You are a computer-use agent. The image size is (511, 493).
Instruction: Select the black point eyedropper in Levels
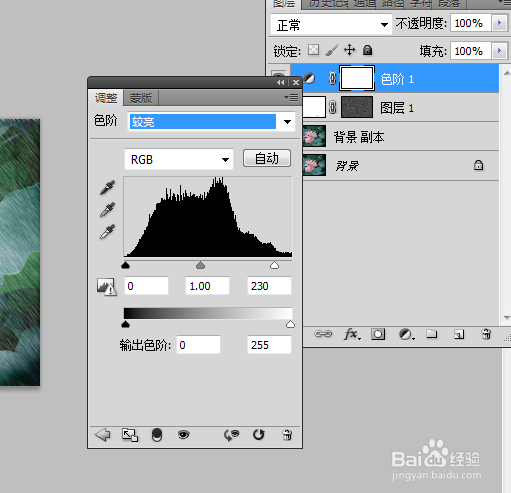107,188
